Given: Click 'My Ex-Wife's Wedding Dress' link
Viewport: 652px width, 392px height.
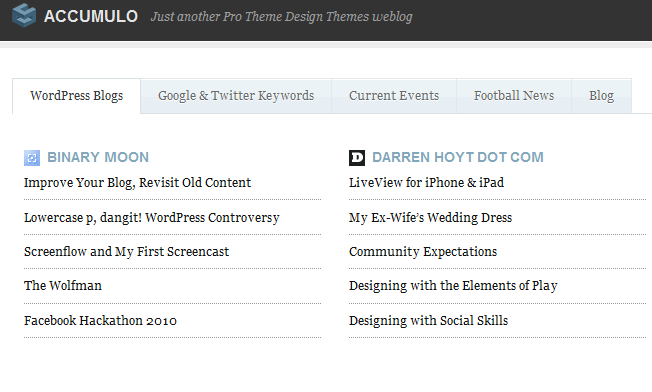Looking at the screenshot, I should pos(430,218).
